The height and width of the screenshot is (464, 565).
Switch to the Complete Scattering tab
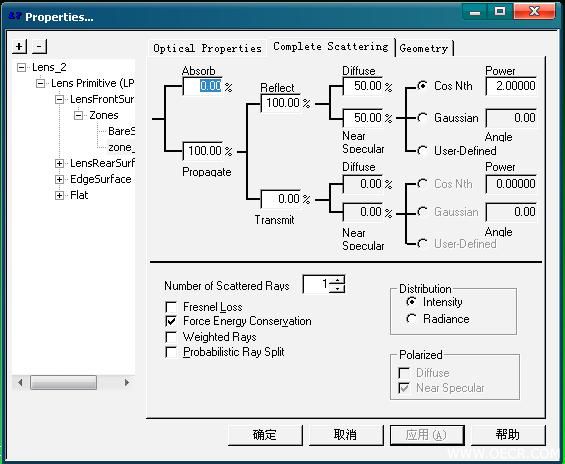pos(331,47)
